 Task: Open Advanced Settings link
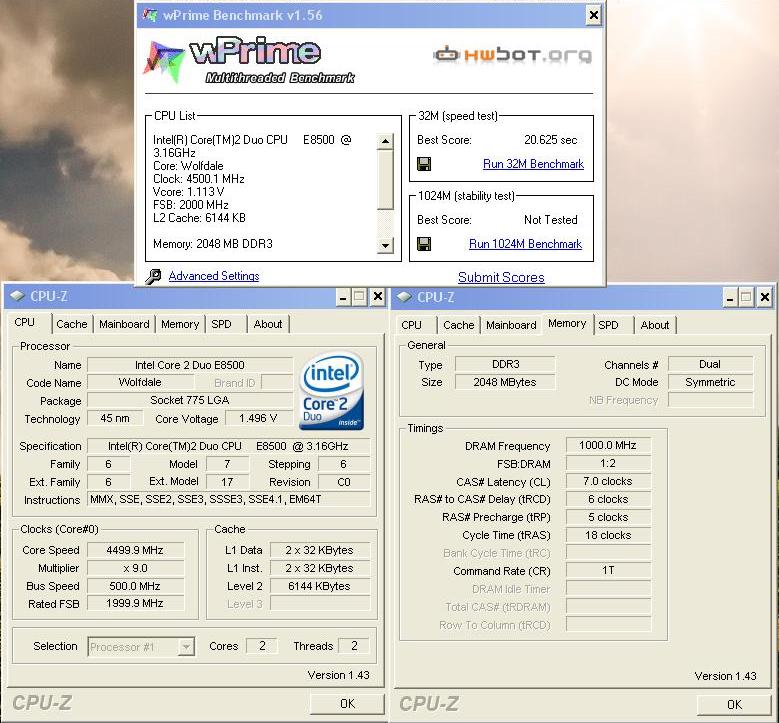214,276
